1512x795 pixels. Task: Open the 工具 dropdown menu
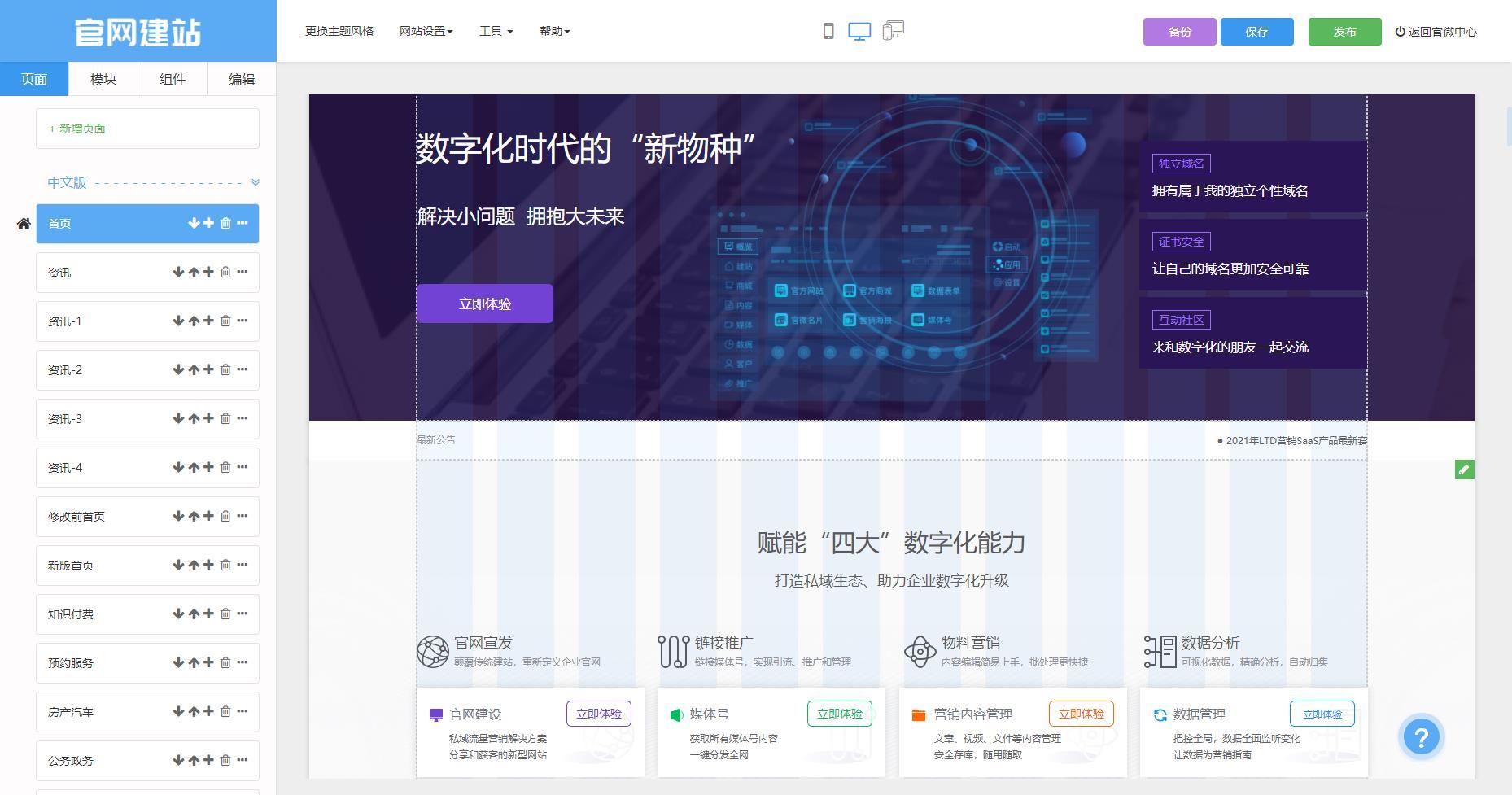pyautogui.click(x=496, y=31)
